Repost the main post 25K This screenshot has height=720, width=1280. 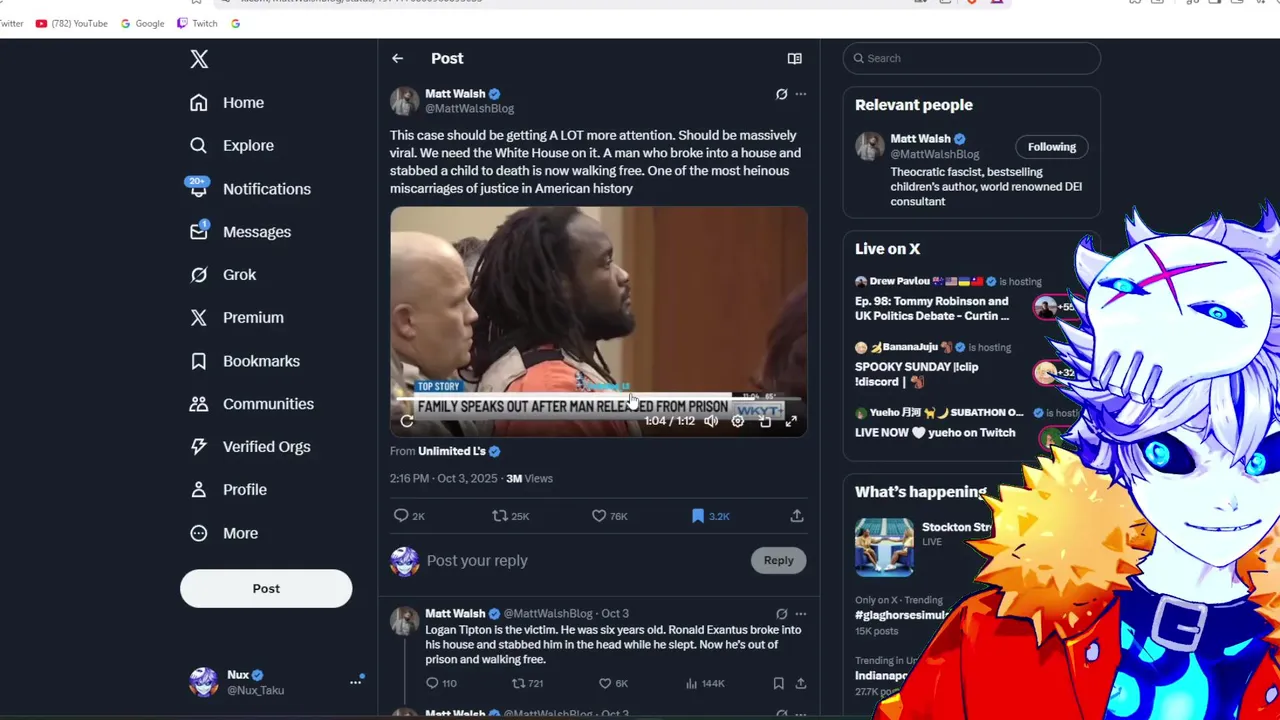click(x=510, y=516)
